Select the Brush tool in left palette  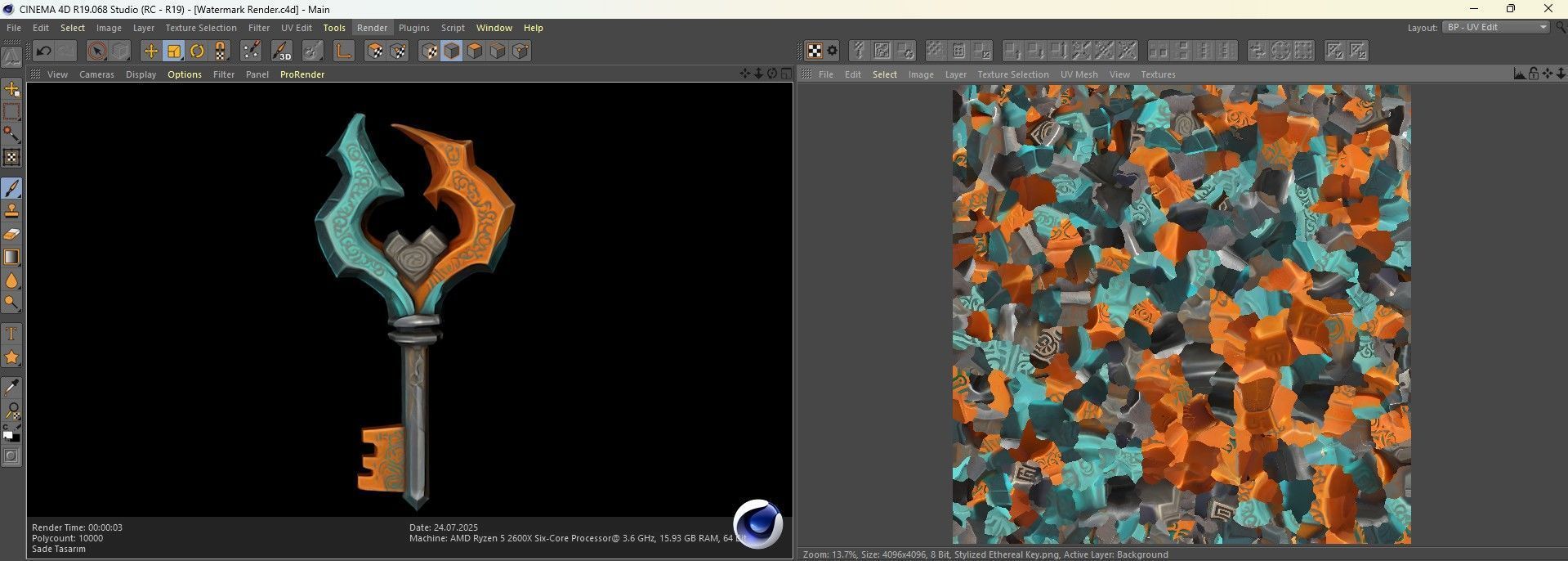click(11, 188)
